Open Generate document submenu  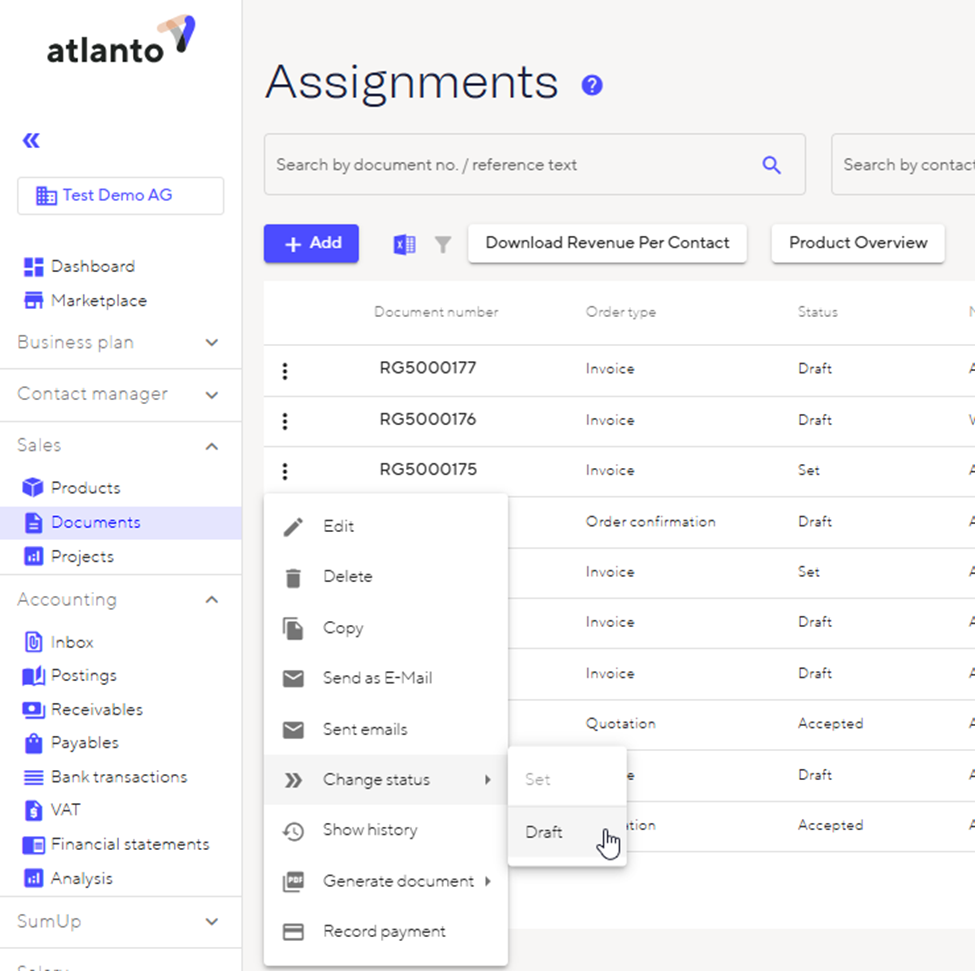click(x=398, y=881)
